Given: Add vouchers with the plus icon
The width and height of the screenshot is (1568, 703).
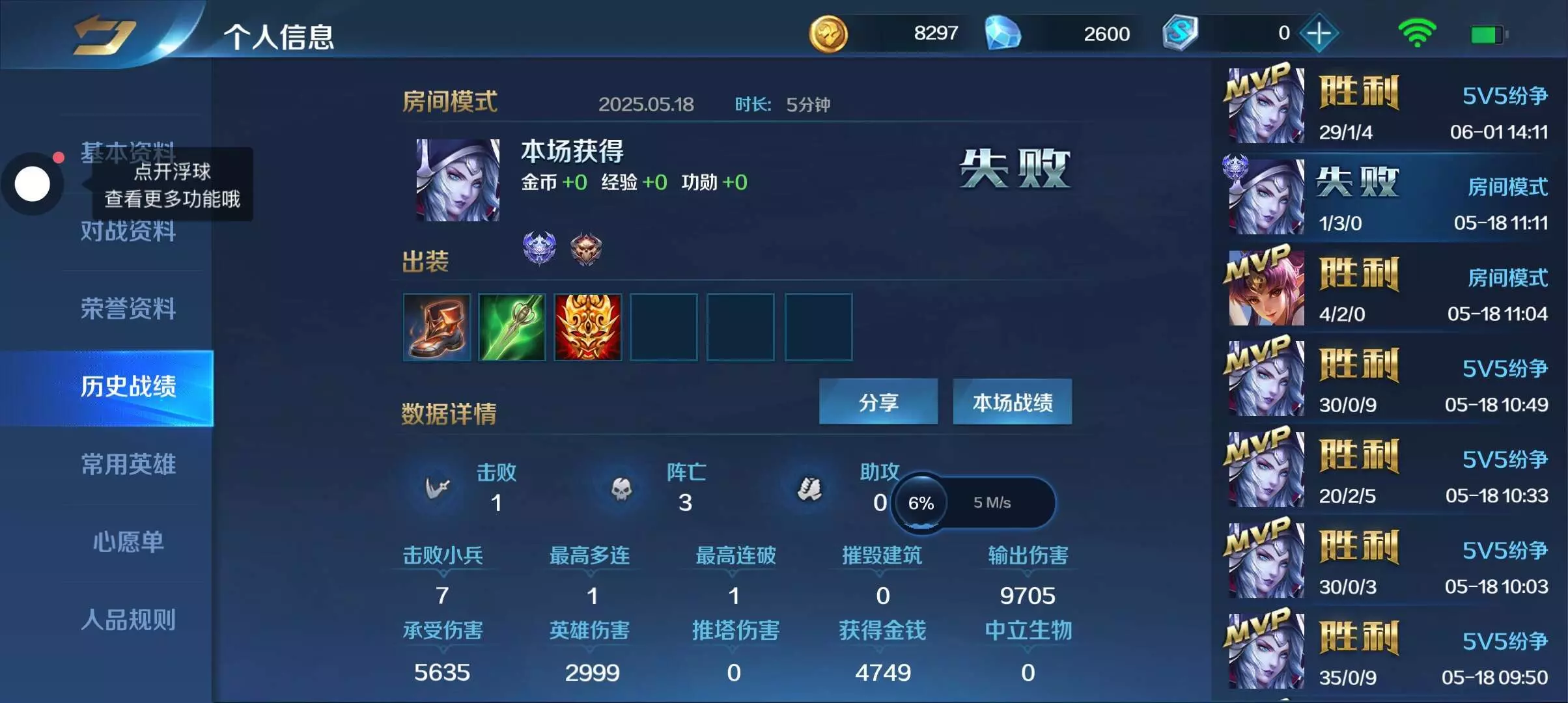Looking at the screenshot, I should pyautogui.click(x=1319, y=33).
